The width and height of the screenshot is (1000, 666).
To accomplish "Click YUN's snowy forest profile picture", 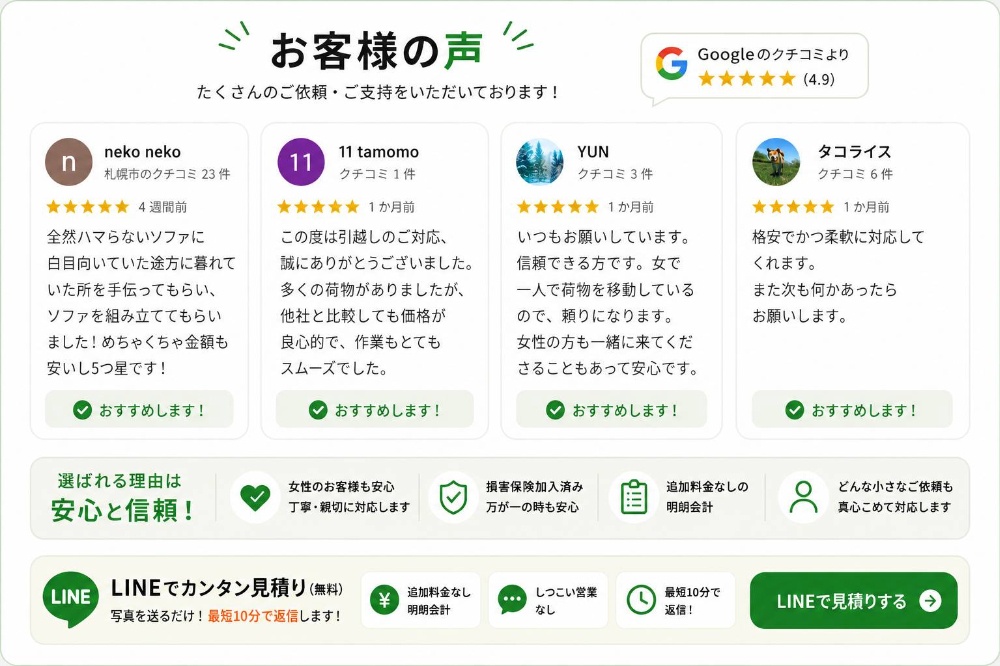I will (540, 162).
